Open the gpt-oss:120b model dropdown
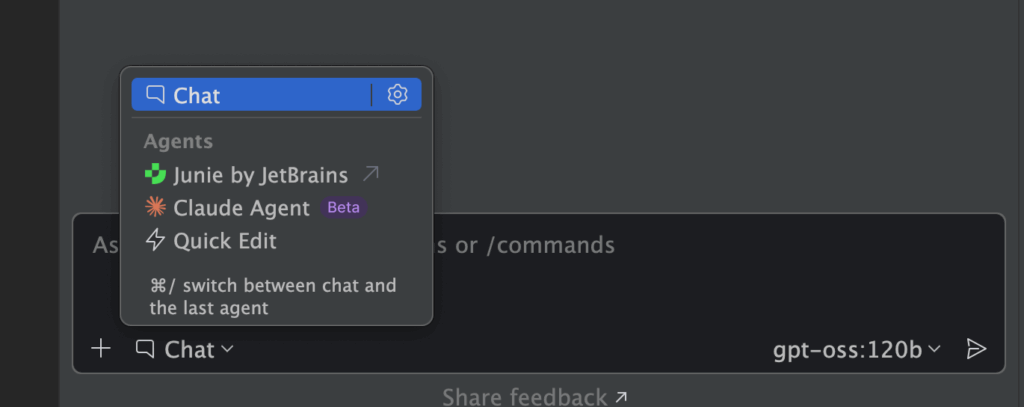The height and width of the screenshot is (407, 1024). (x=848, y=349)
